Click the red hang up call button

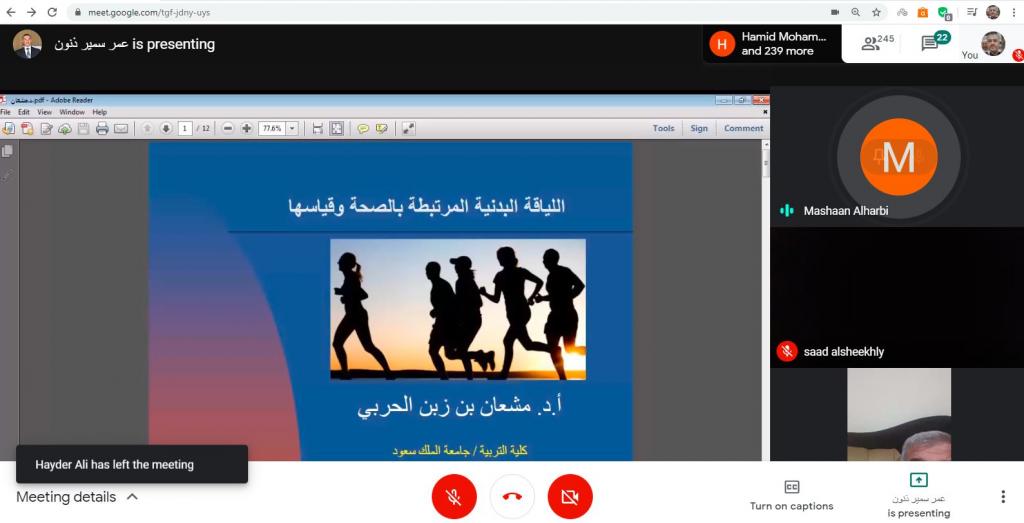point(512,497)
